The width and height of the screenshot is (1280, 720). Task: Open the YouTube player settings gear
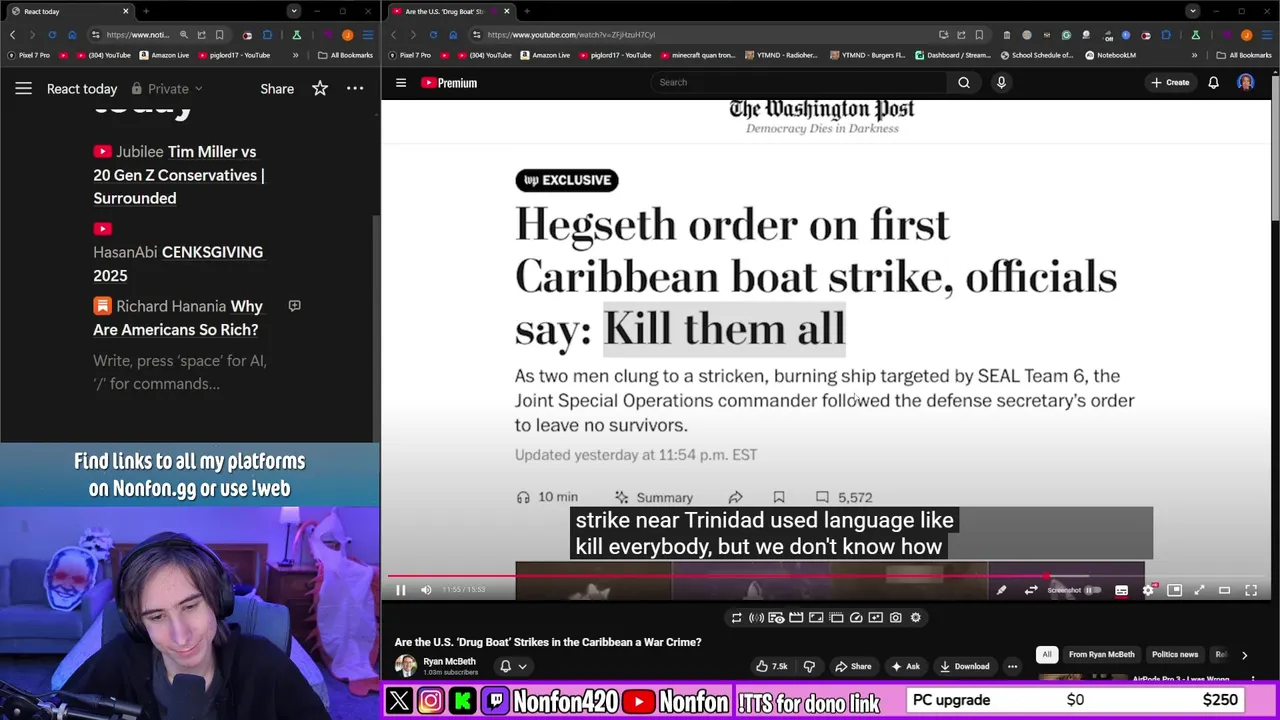(x=1148, y=590)
